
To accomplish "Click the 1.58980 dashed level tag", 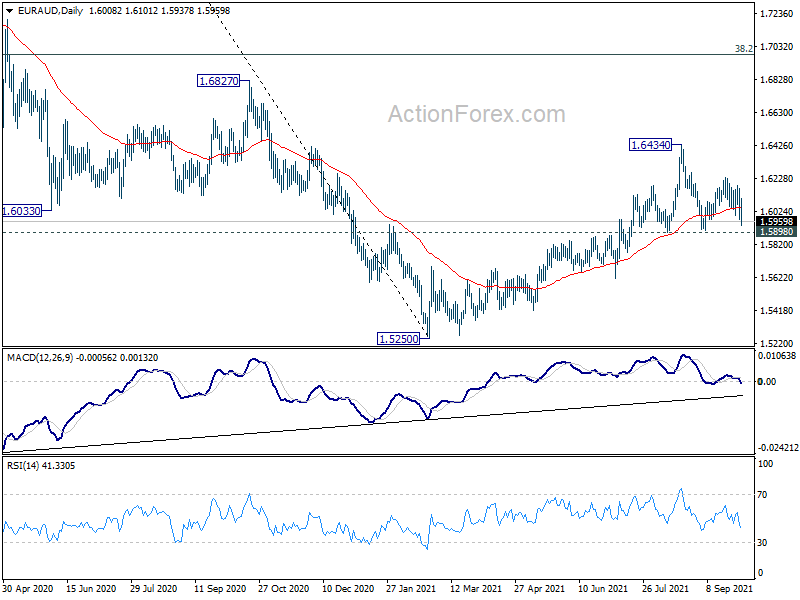I will point(776,232).
